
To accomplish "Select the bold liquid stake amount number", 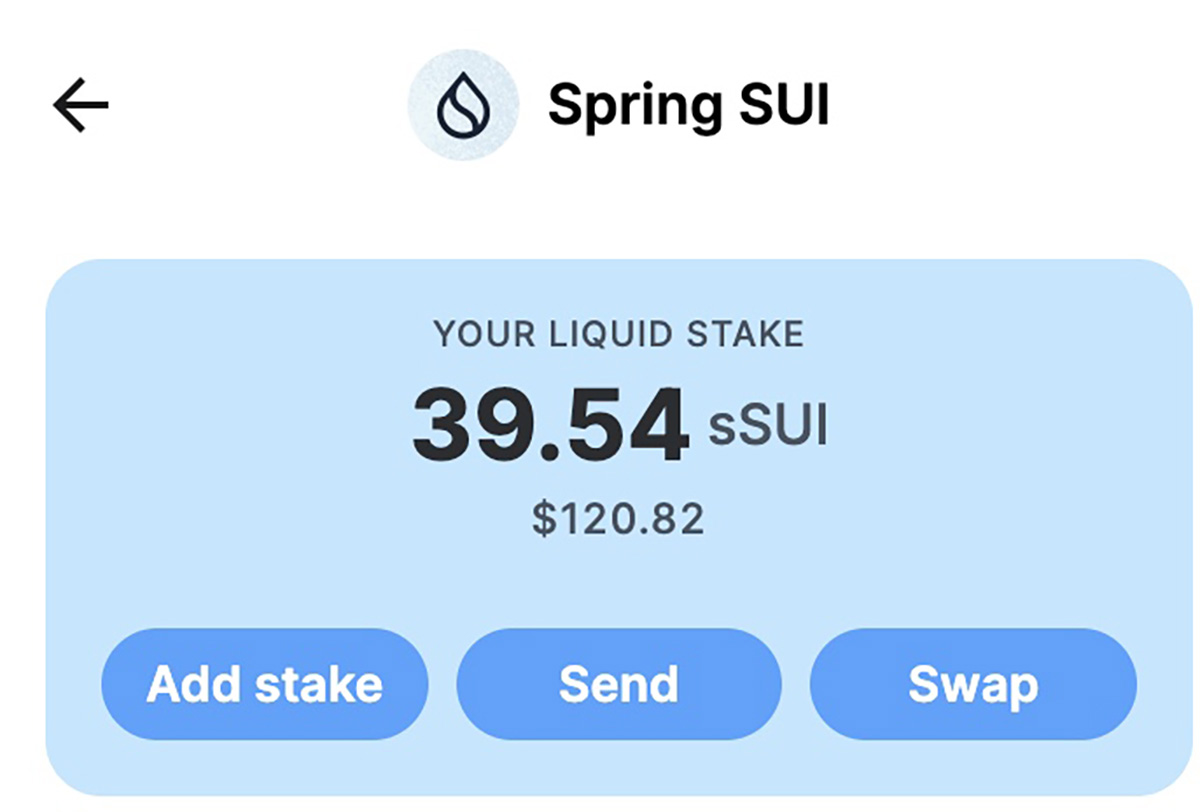I will pyautogui.click(x=551, y=427).
